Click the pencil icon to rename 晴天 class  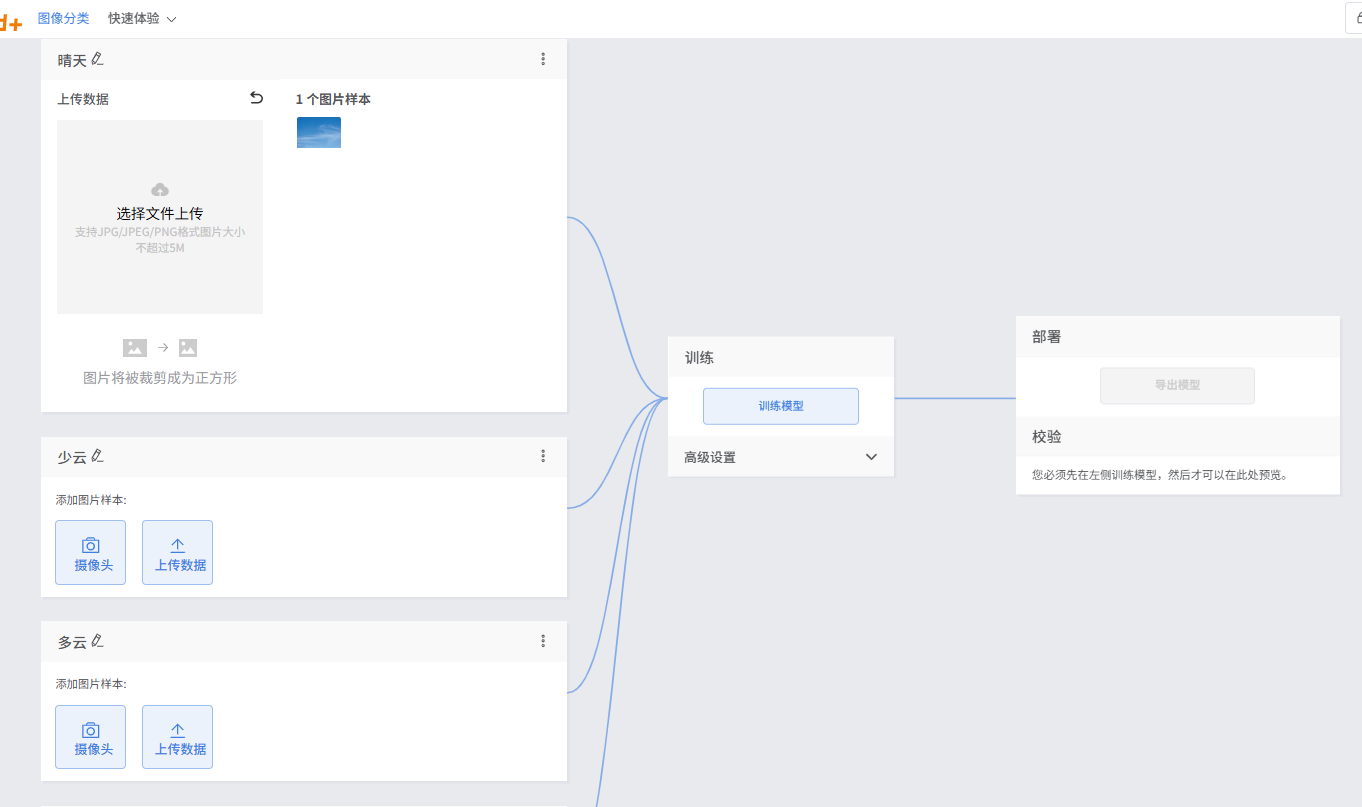(97, 60)
